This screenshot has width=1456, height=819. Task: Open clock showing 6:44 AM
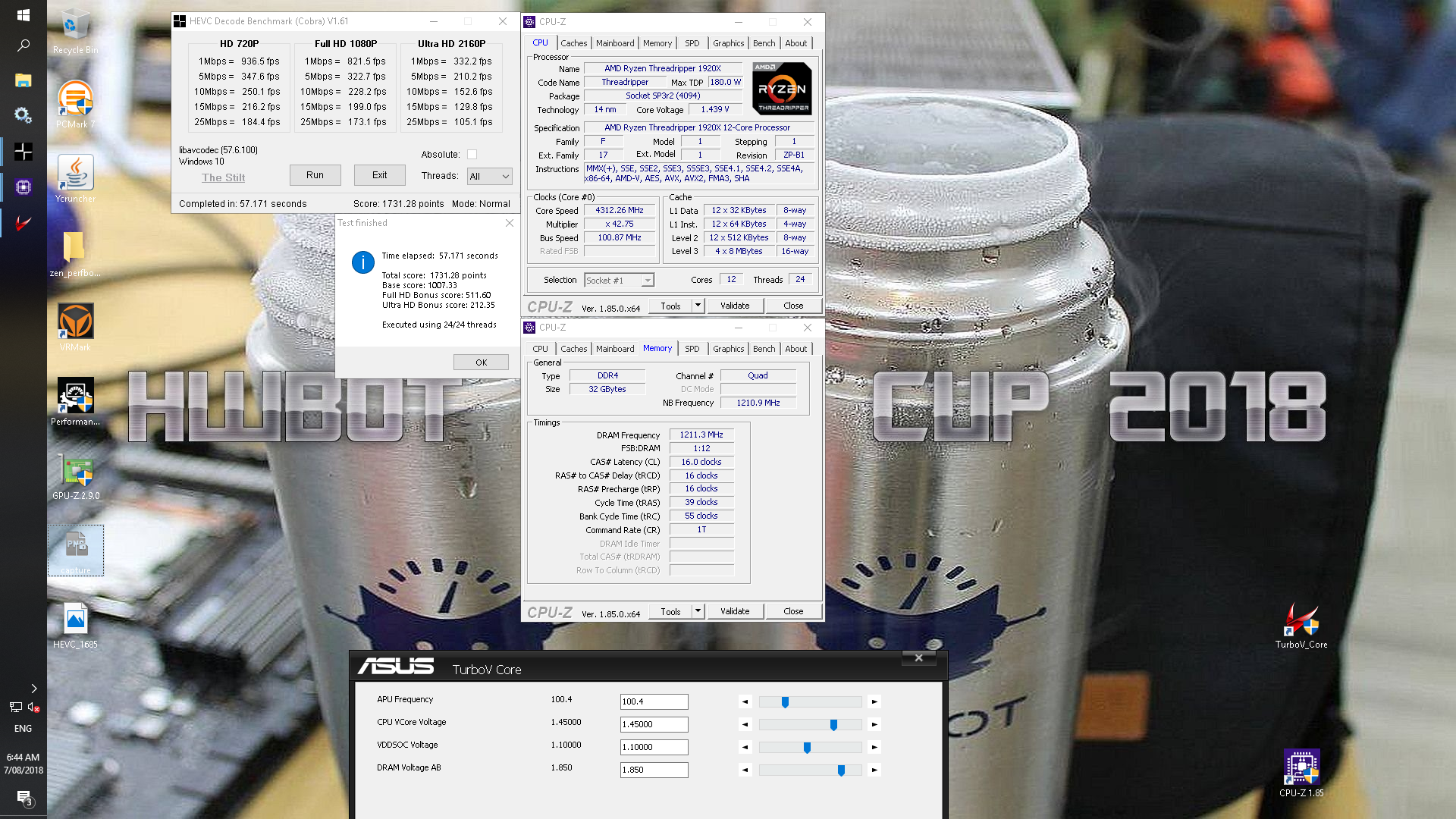point(23,764)
